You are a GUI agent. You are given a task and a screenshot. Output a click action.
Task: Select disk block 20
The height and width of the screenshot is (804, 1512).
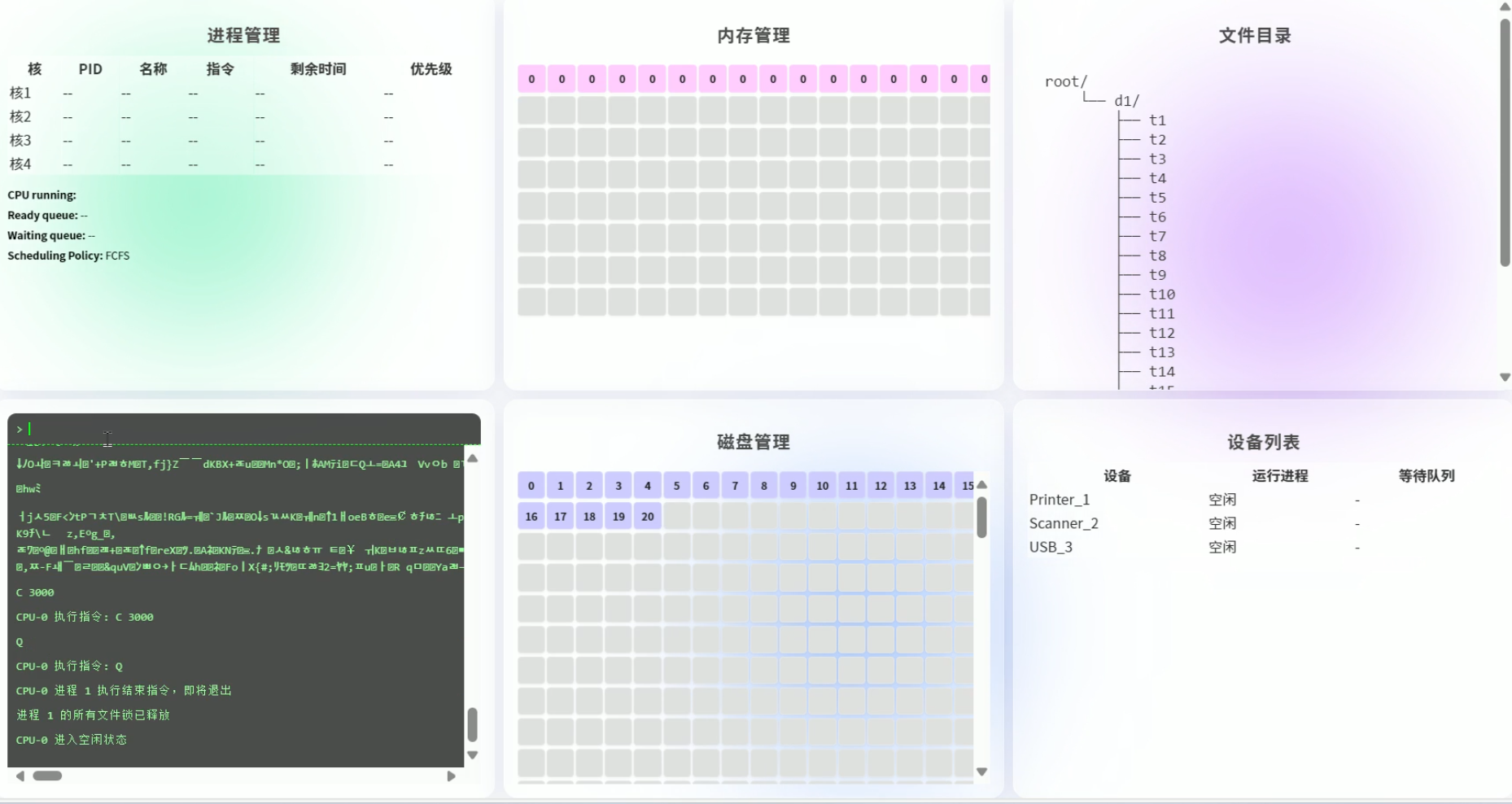648,517
